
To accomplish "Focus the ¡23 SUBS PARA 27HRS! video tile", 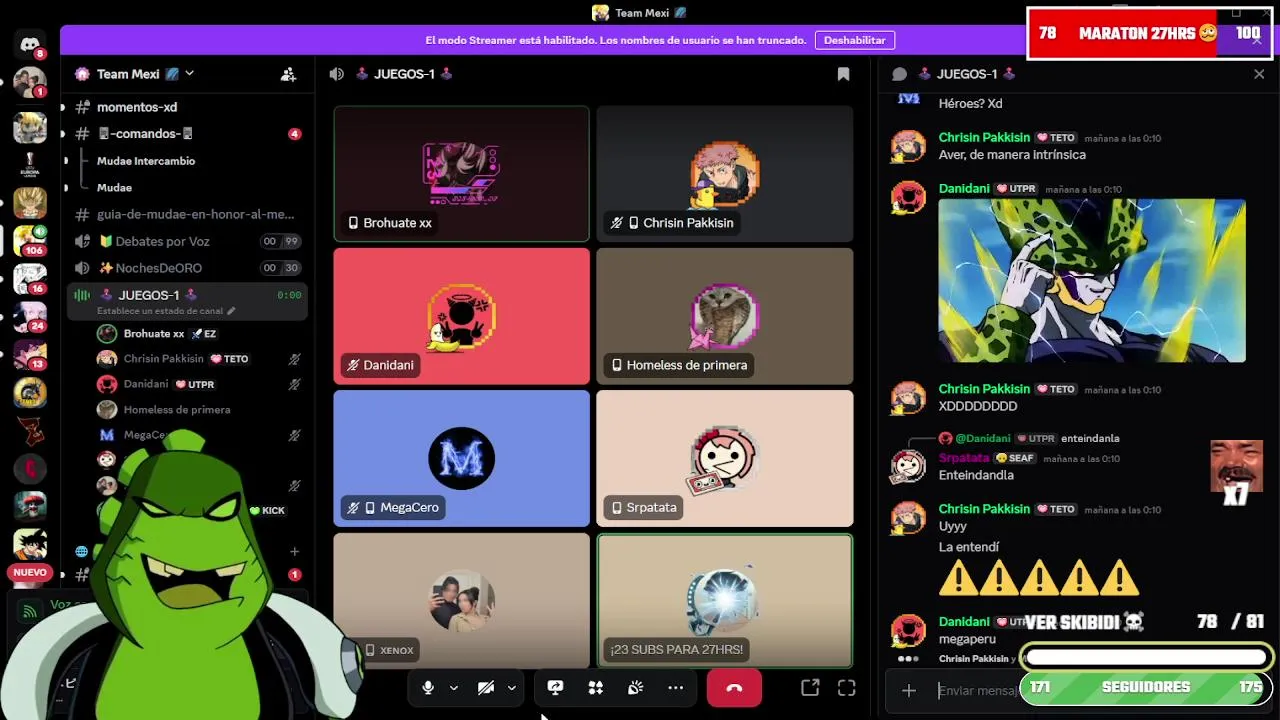I will click(x=725, y=600).
